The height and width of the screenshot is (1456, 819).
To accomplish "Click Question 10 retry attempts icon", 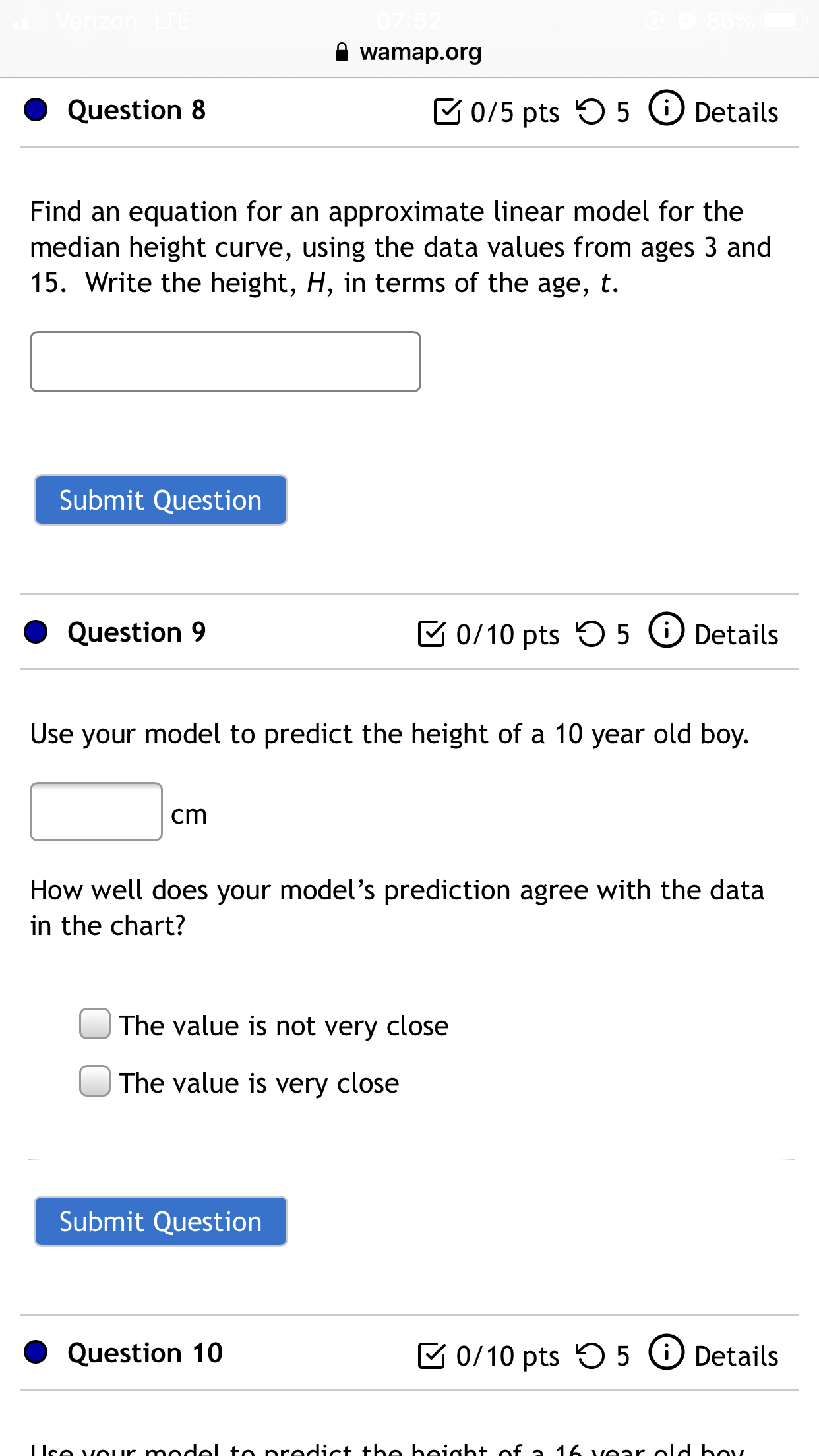I will point(590,1355).
